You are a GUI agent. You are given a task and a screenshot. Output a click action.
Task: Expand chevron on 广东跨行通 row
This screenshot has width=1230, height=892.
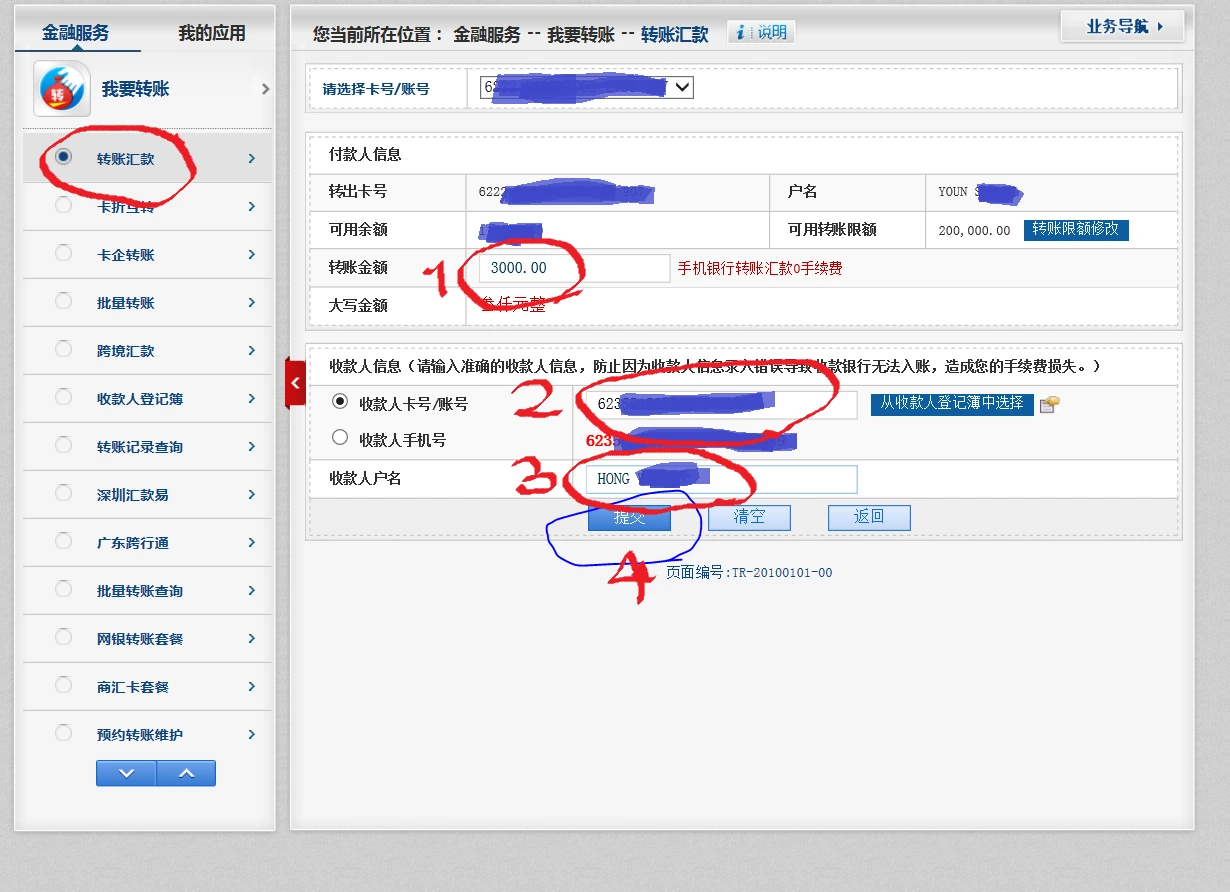tap(252, 543)
